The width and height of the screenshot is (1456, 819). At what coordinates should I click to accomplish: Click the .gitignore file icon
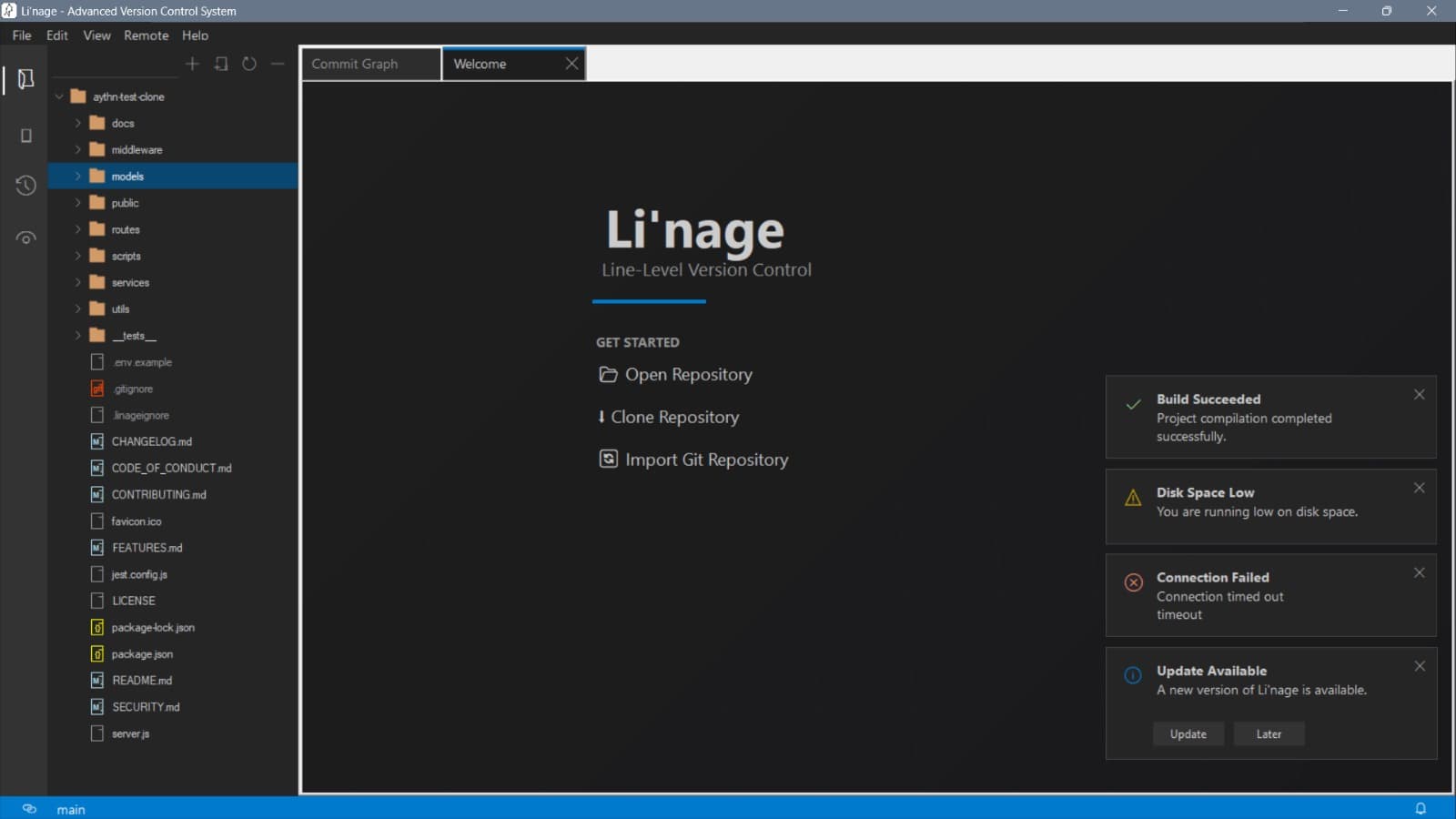(97, 389)
